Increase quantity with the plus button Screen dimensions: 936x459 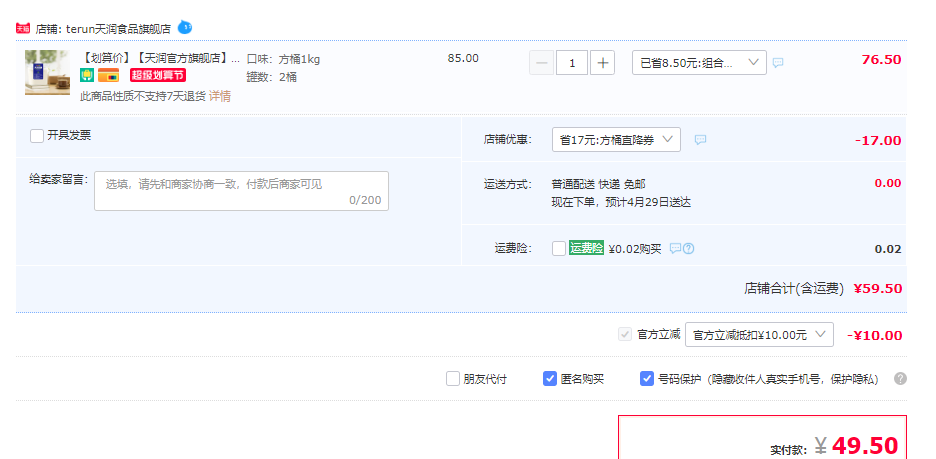[x=602, y=63]
